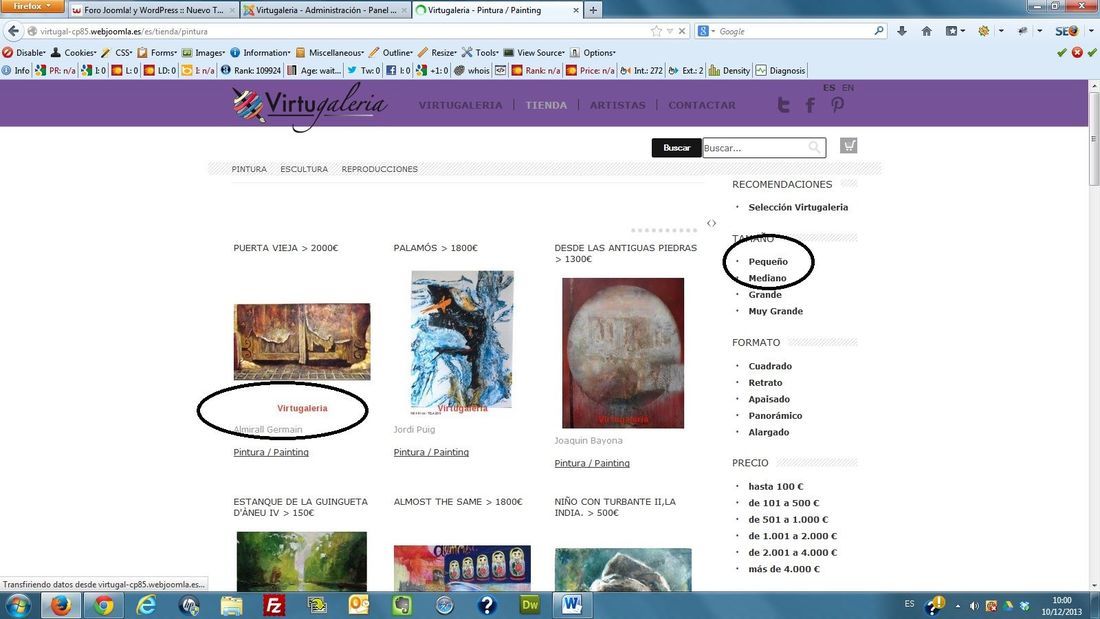1100x619 pixels.
Task: Filter by size Muy Grande
Action: [x=775, y=311]
